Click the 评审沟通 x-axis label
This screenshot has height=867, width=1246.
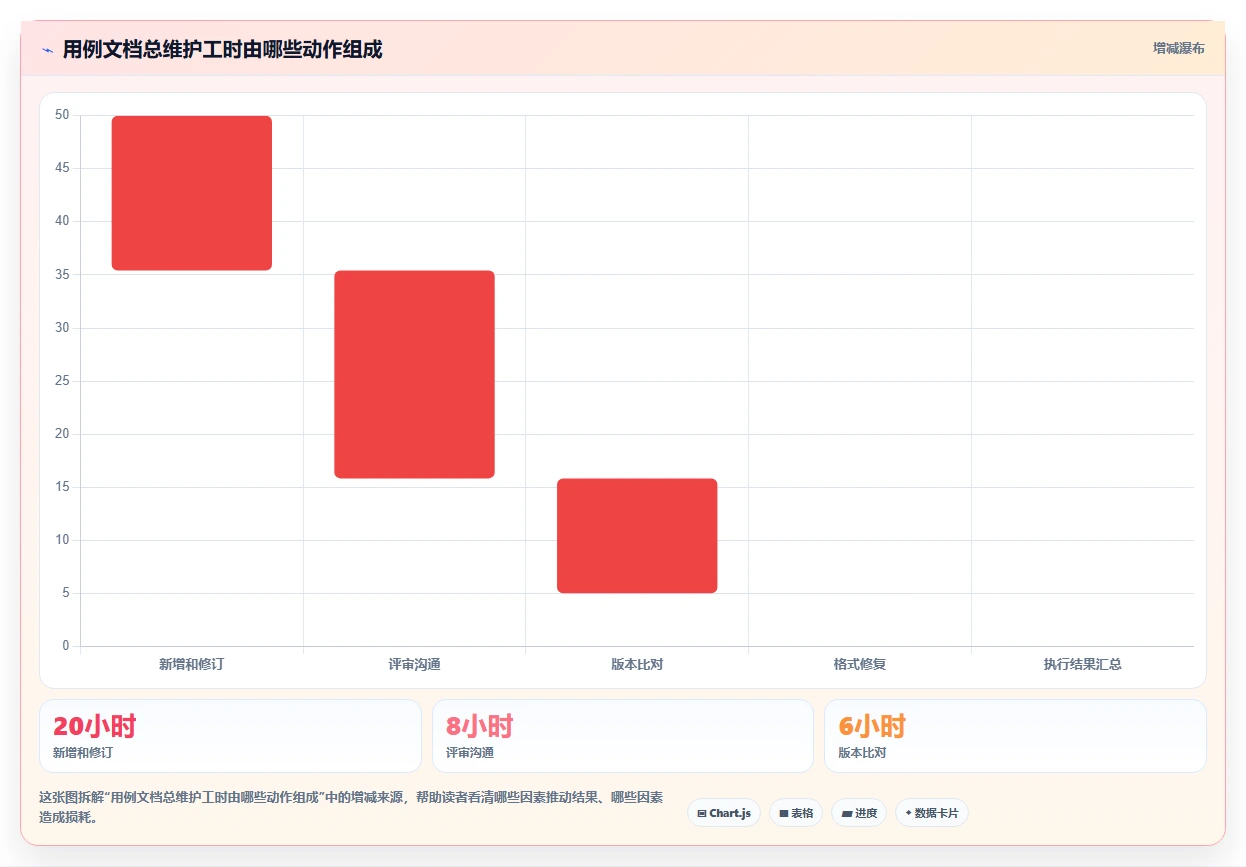pyautogui.click(x=414, y=664)
